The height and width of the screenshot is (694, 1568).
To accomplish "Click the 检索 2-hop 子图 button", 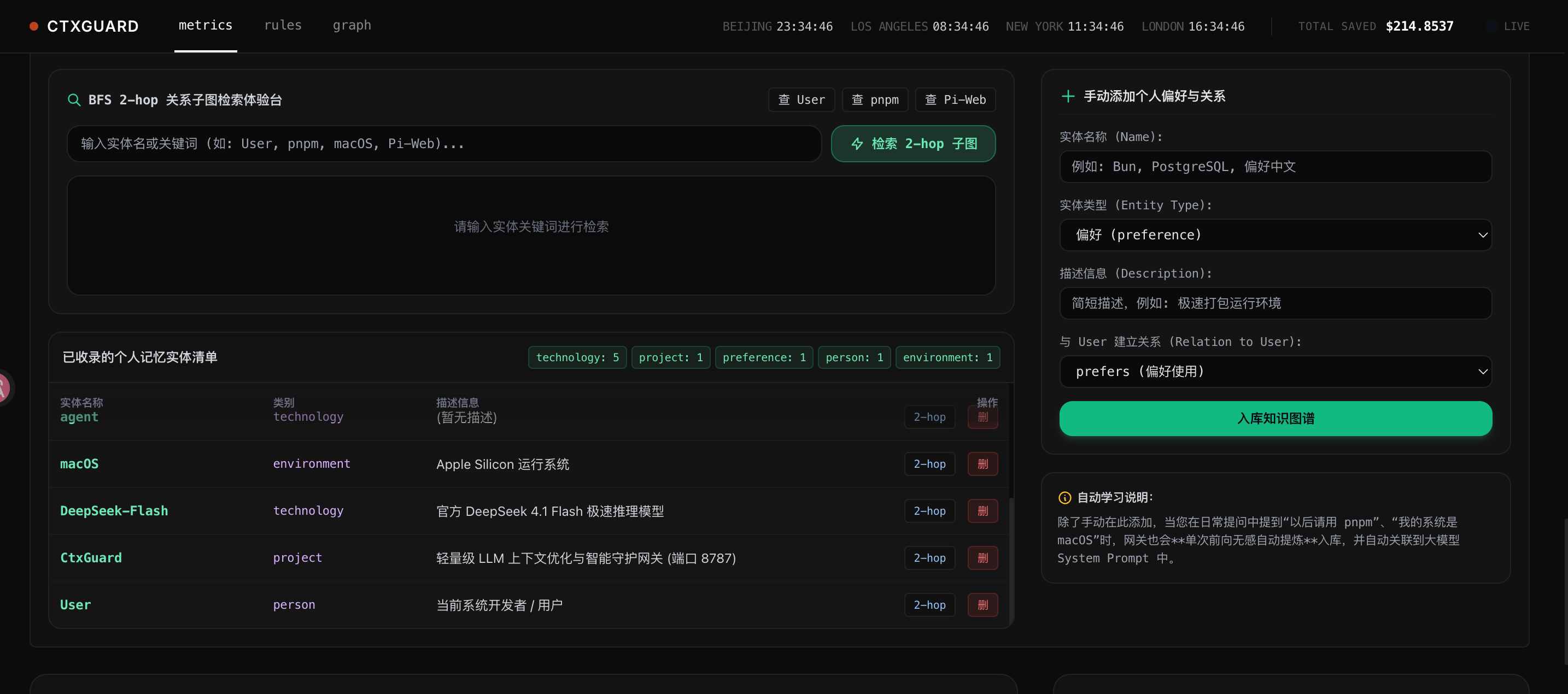I will pos(913,144).
